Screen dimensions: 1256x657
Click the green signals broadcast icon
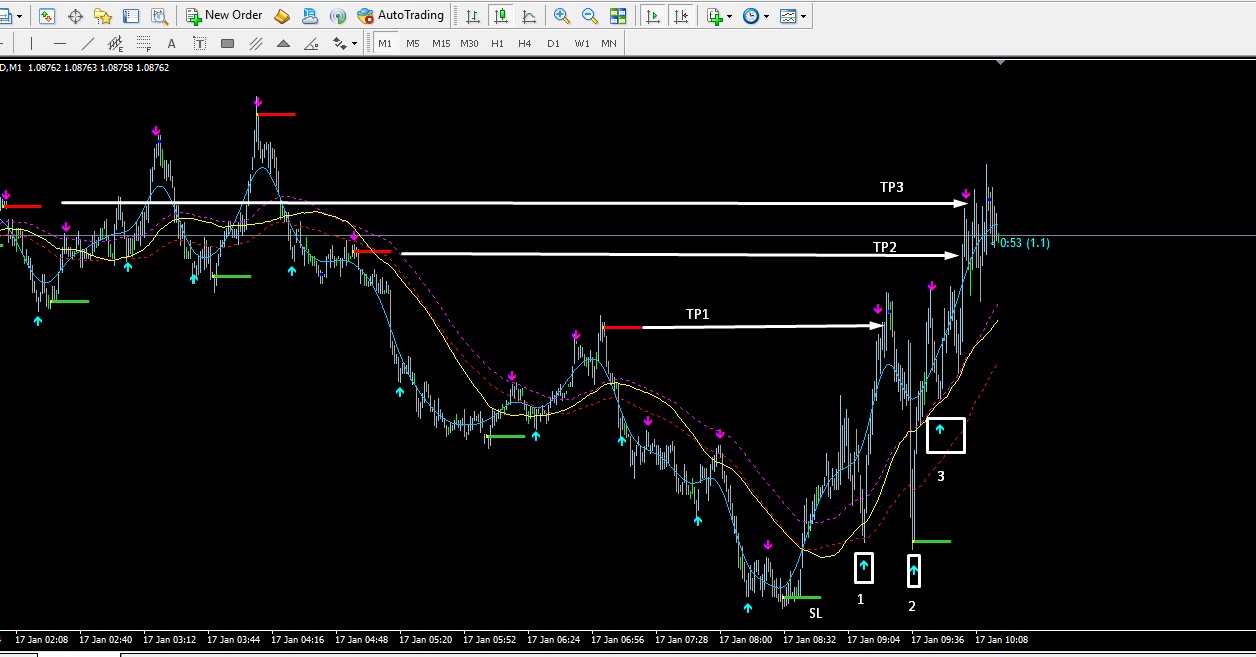coord(338,16)
